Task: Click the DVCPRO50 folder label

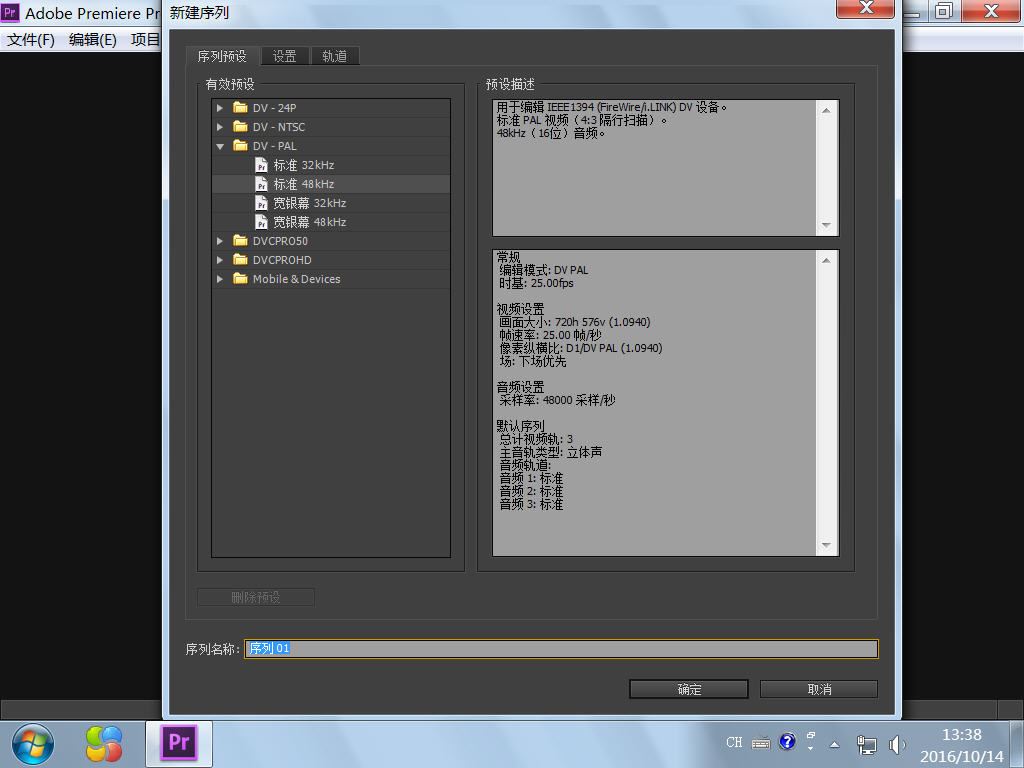Action: 280,241
